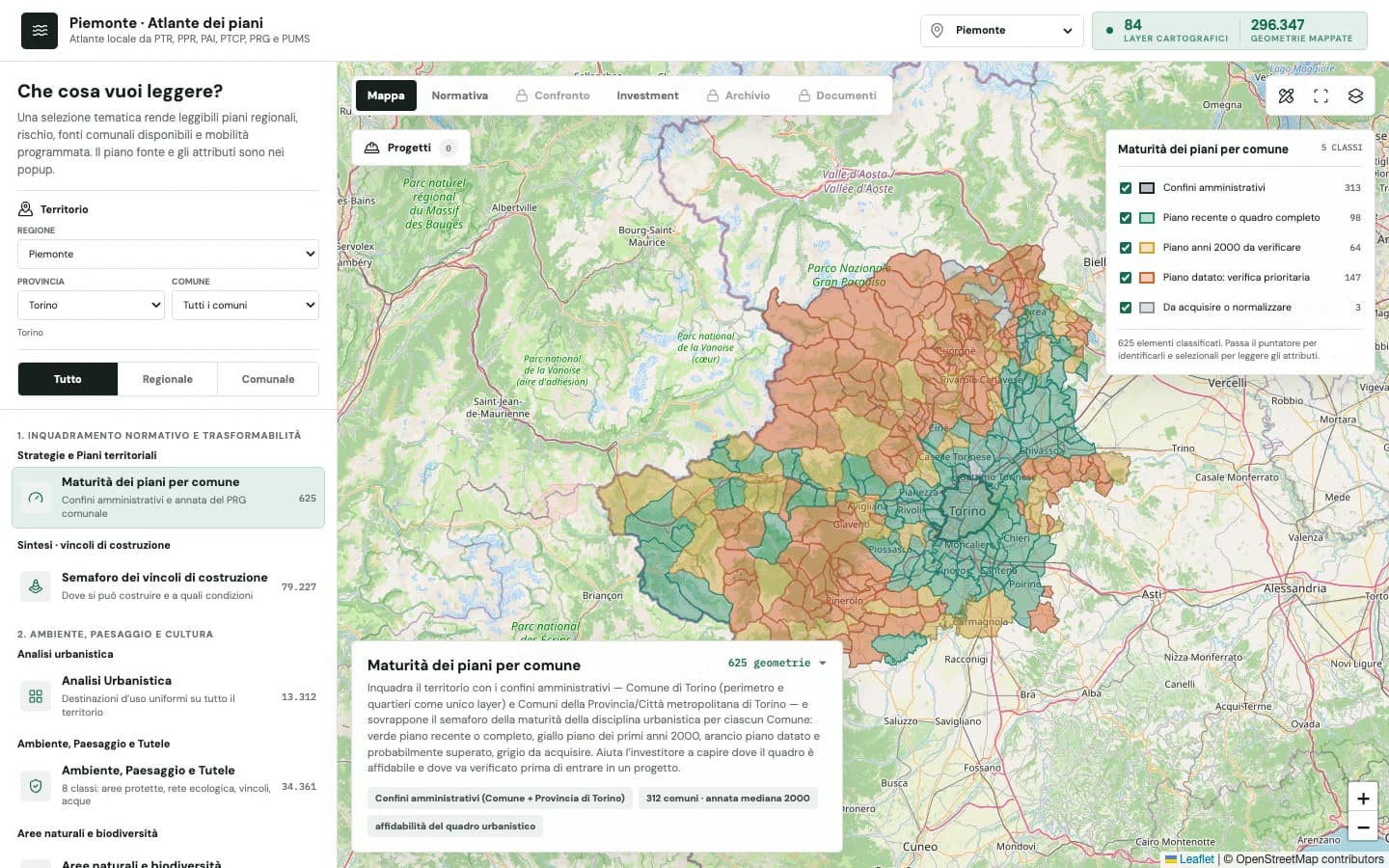This screenshot has width=1389, height=868.
Task: Open the Piemonte region dropdown in header
Action: (x=1002, y=31)
